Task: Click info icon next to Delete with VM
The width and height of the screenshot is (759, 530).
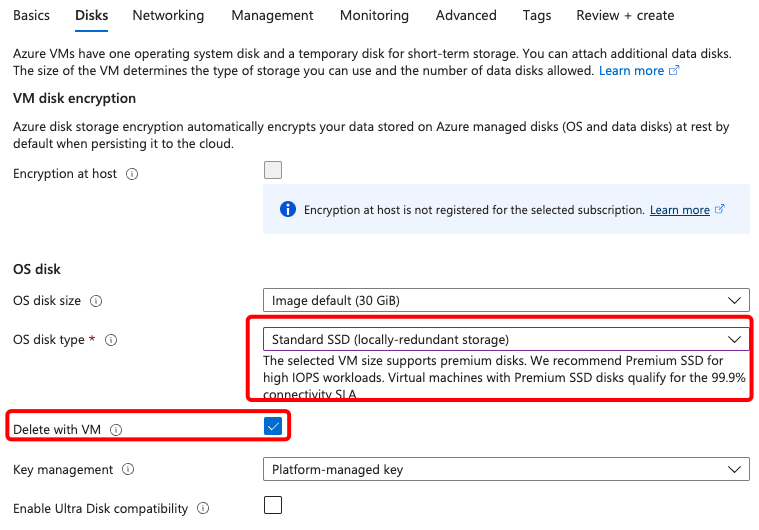Action: pyautogui.click(x=116, y=430)
